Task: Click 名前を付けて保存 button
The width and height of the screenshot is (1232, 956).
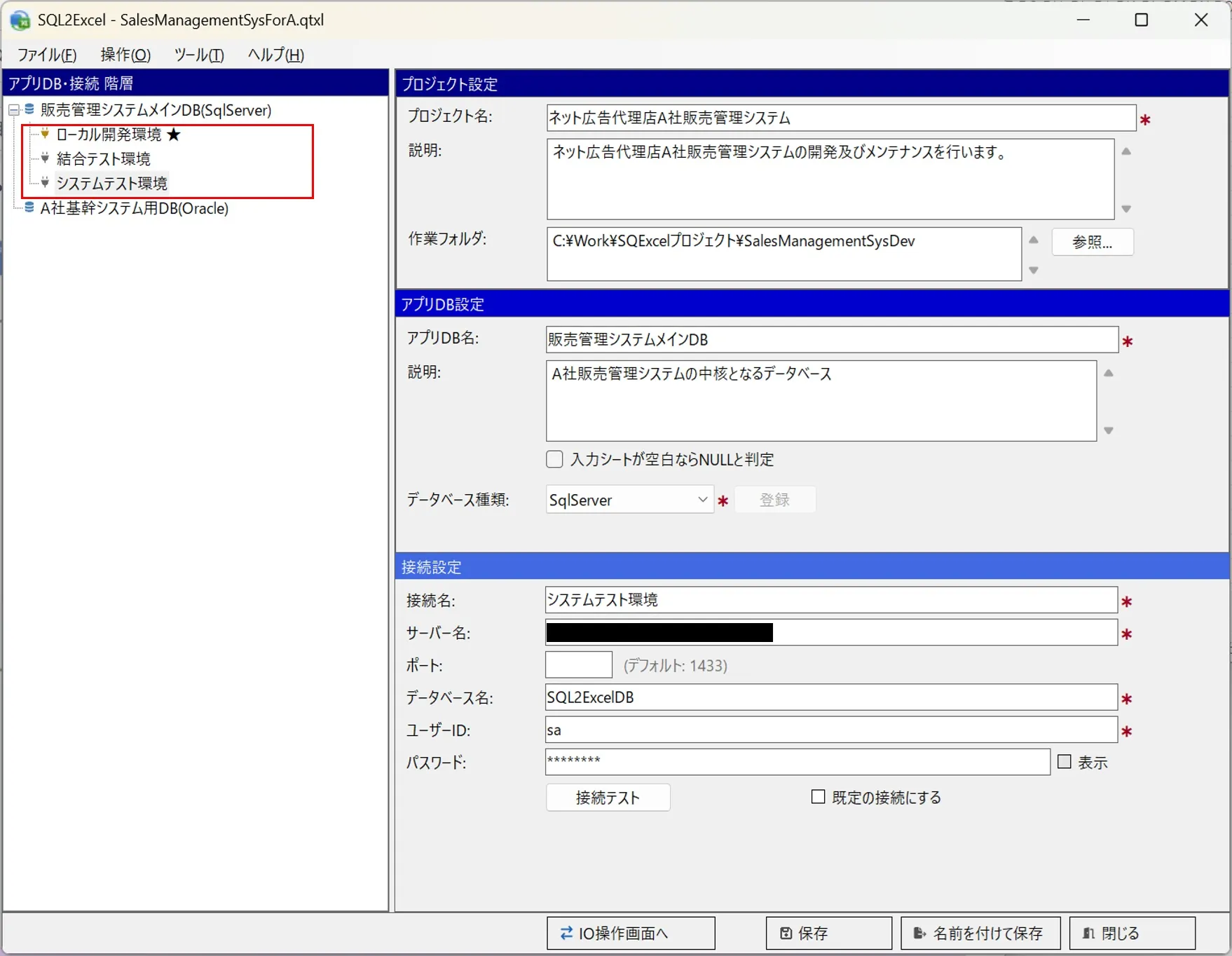Action: 980,933
